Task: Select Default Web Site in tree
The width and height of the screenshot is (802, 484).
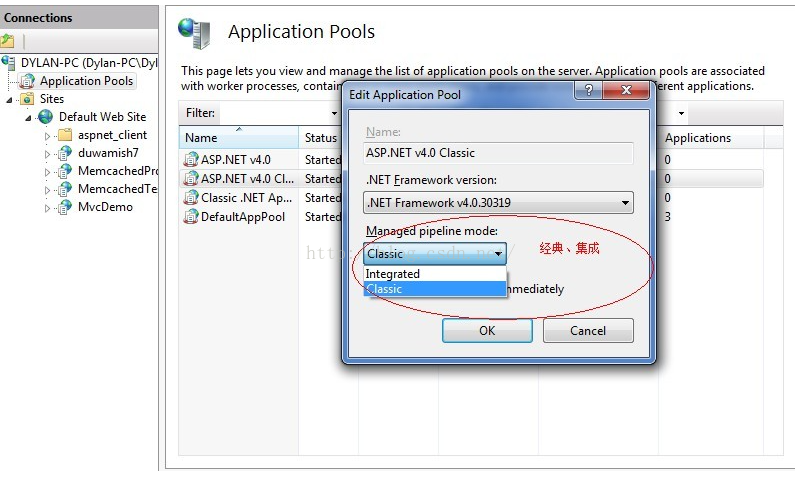Action: (102, 117)
